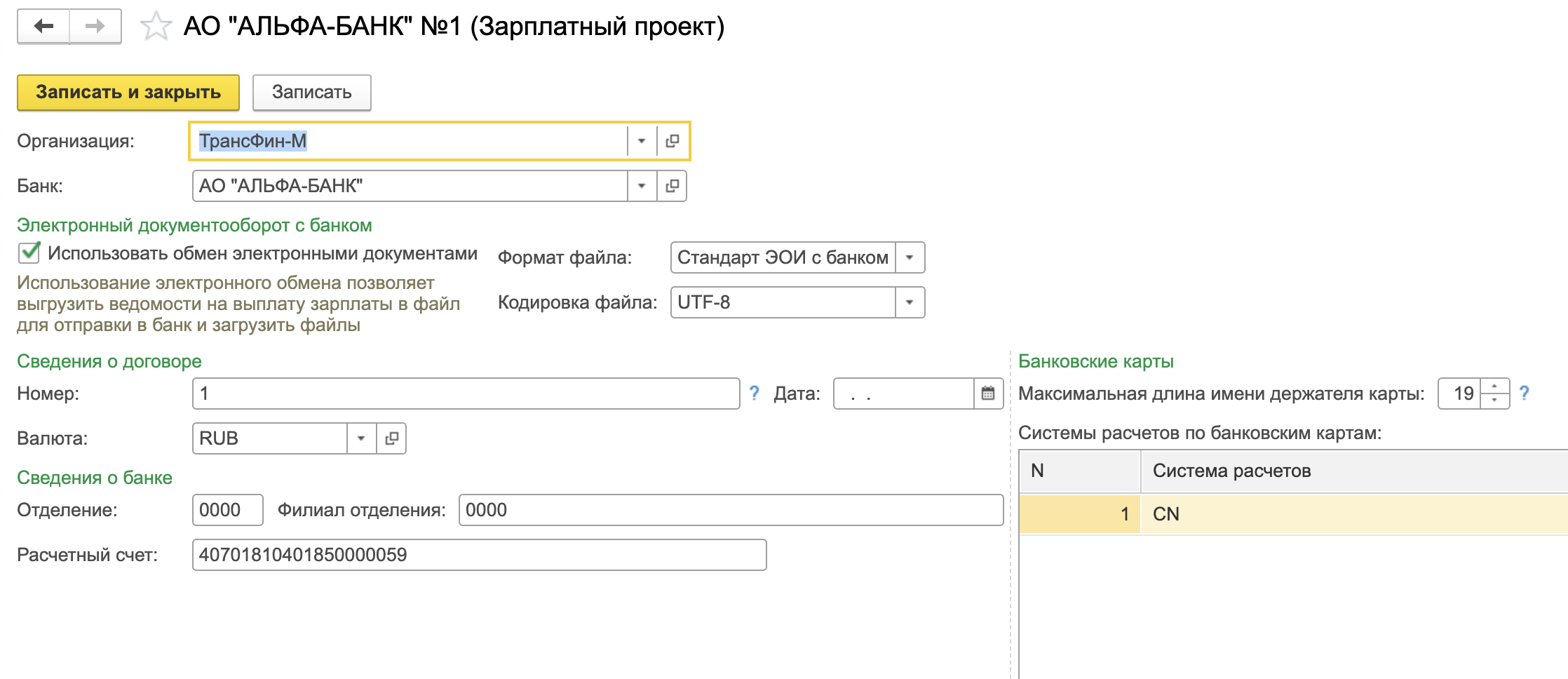Viewport: 1568px width, 679px height.
Task: Click the Валюта field showing RUB
Action: tap(269, 438)
